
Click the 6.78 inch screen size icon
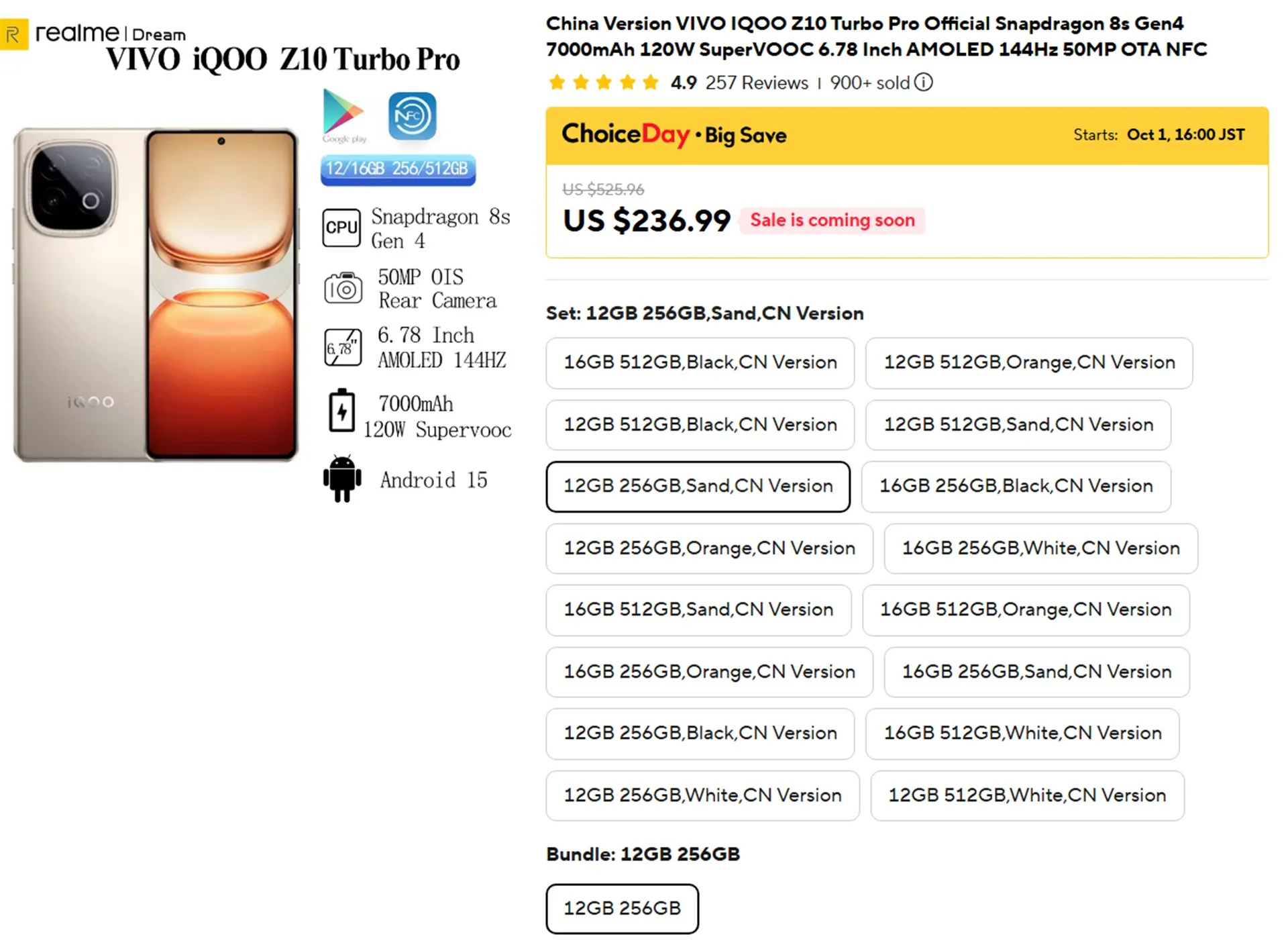(343, 347)
